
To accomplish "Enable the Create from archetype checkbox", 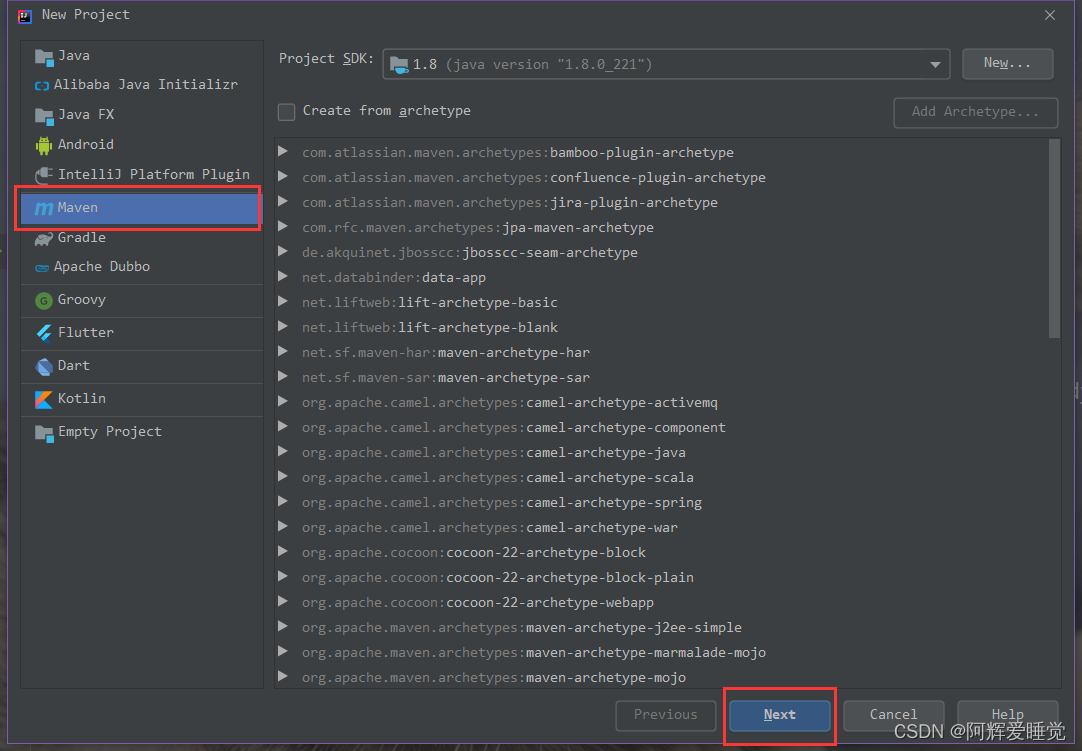I will 285,110.
